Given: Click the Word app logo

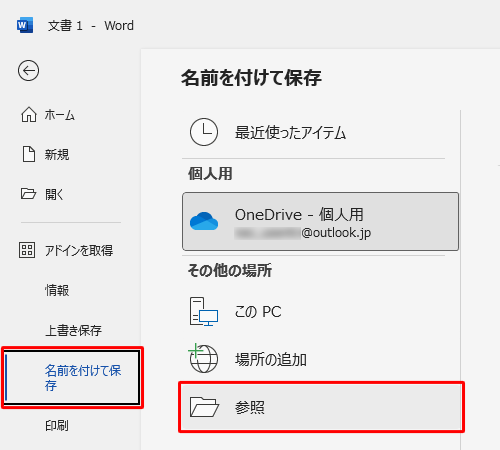Looking at the screenshot, I should point(25,25).
